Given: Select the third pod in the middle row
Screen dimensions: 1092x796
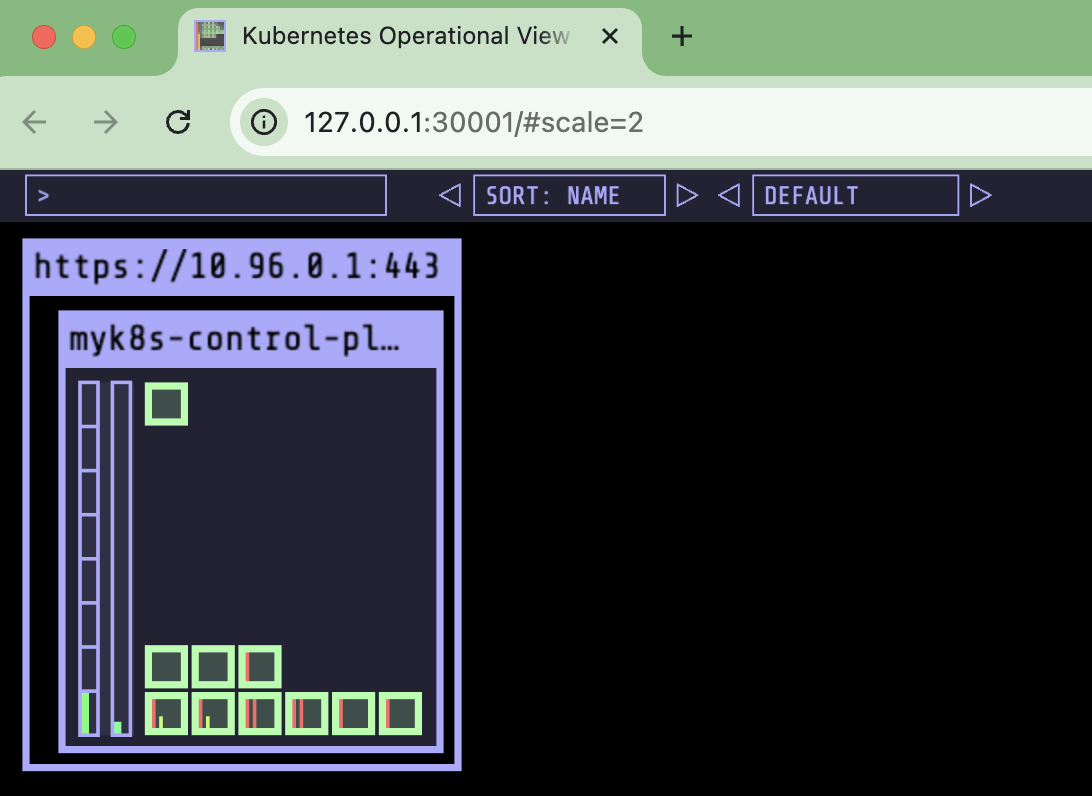Looking at the screenshot, I should 260,666.
